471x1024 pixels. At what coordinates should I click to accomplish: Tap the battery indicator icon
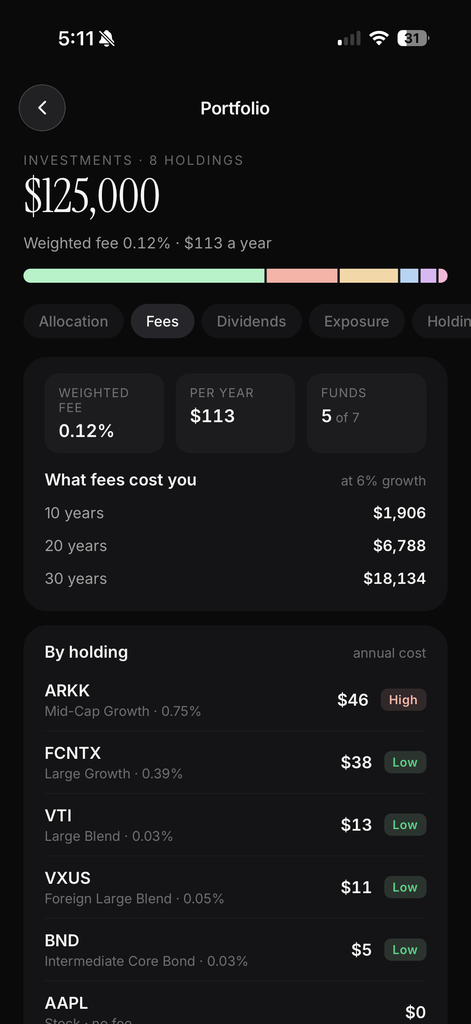(x=413, y=39)
